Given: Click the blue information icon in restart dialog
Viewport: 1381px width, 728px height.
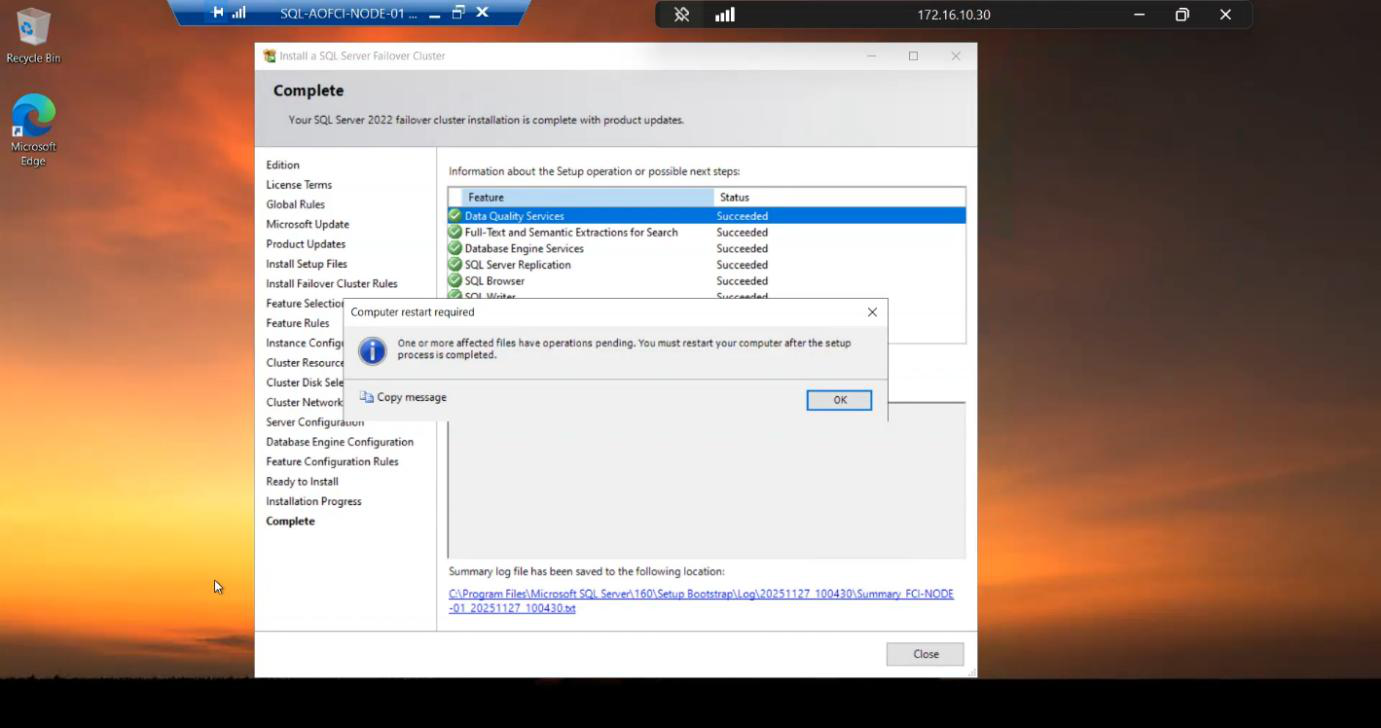Looking at the screenshot, I should click(372, 350).
